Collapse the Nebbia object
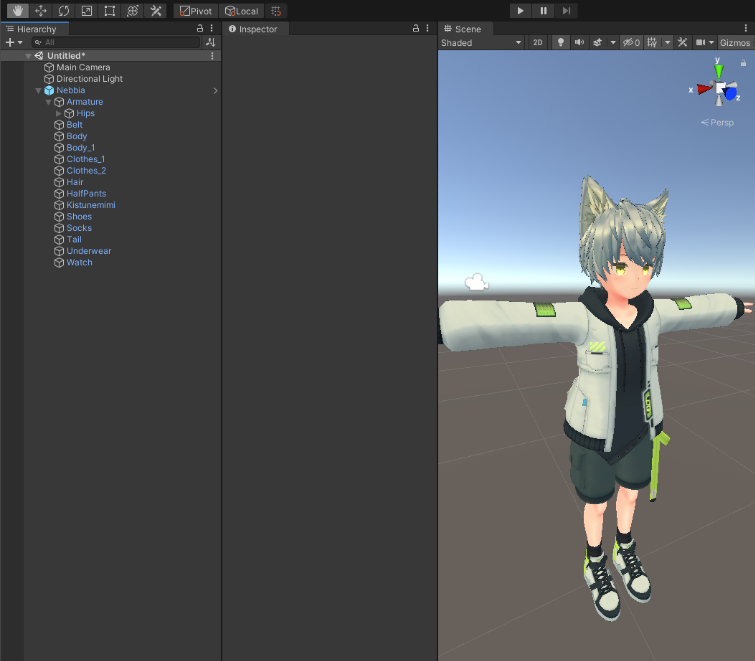 [38, 91]
